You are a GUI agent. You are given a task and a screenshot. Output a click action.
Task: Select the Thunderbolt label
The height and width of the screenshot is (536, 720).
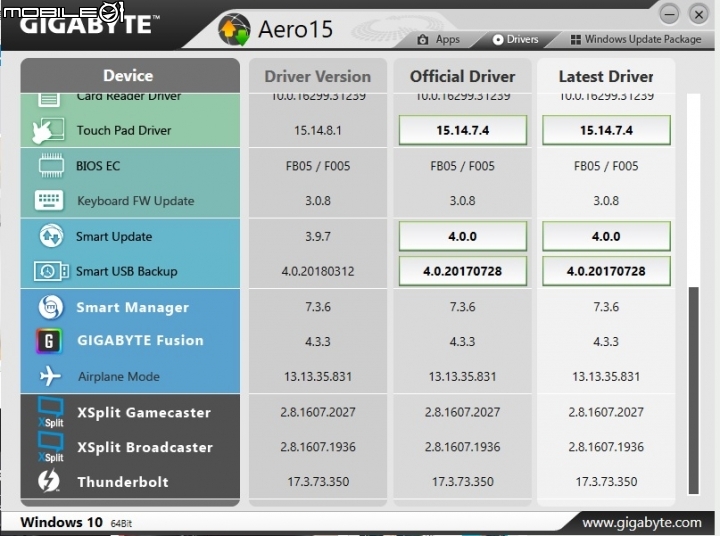(x=123, y=482)
